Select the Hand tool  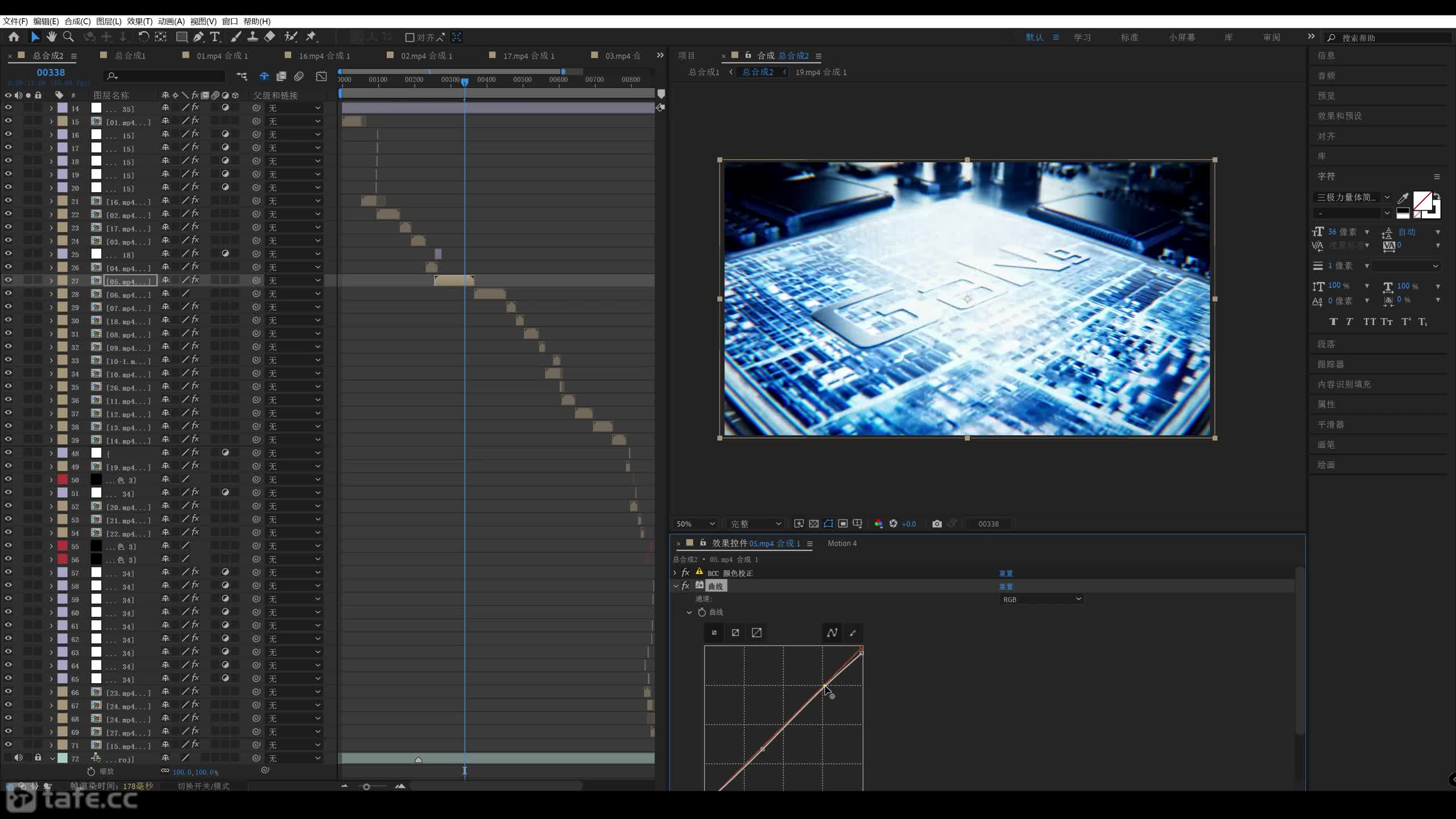(51, 37)
